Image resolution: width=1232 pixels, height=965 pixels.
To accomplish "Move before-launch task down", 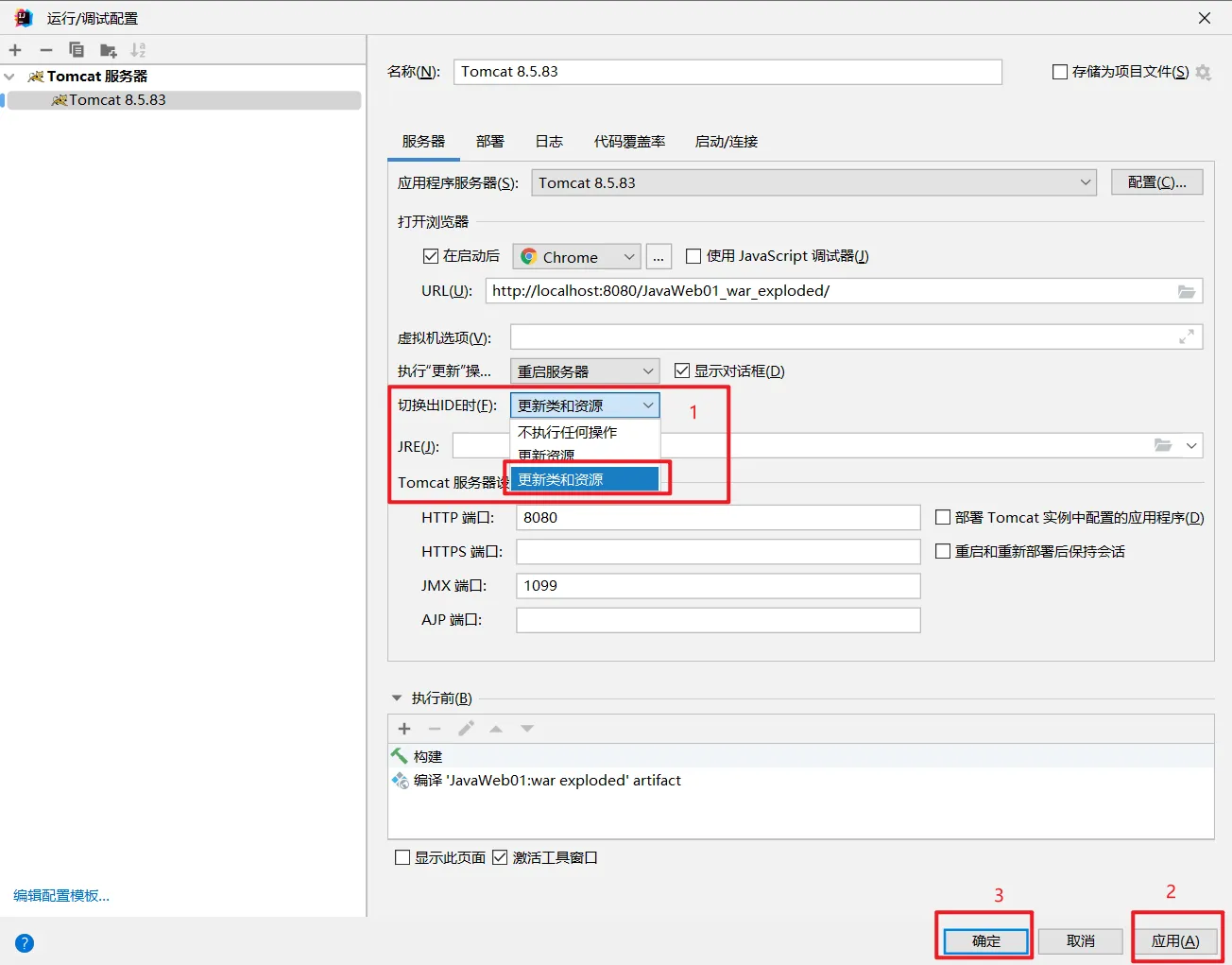I will (527, 729).
